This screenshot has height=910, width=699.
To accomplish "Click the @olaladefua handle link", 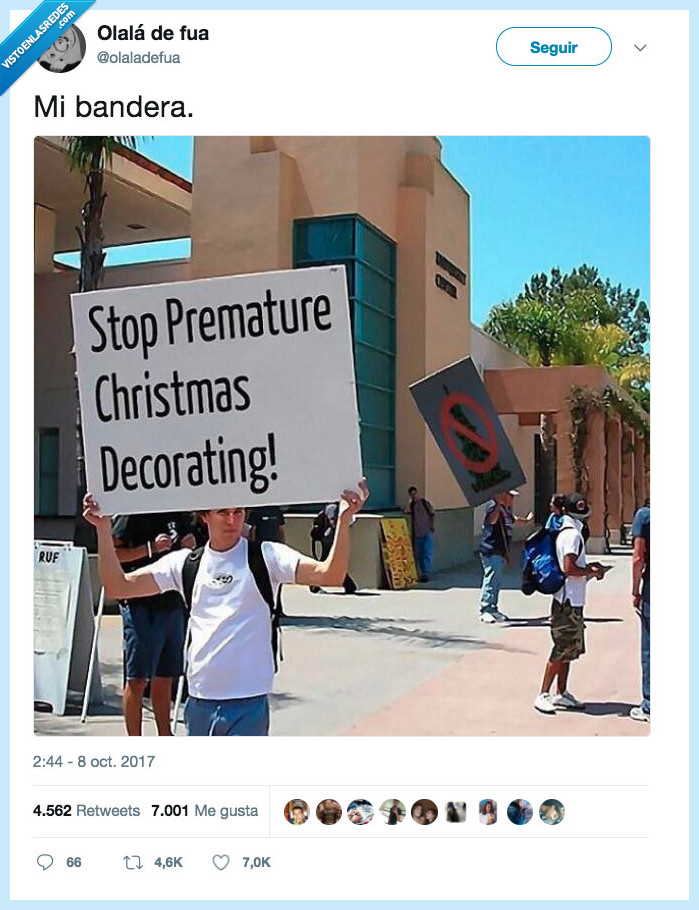I will (138, 57).
